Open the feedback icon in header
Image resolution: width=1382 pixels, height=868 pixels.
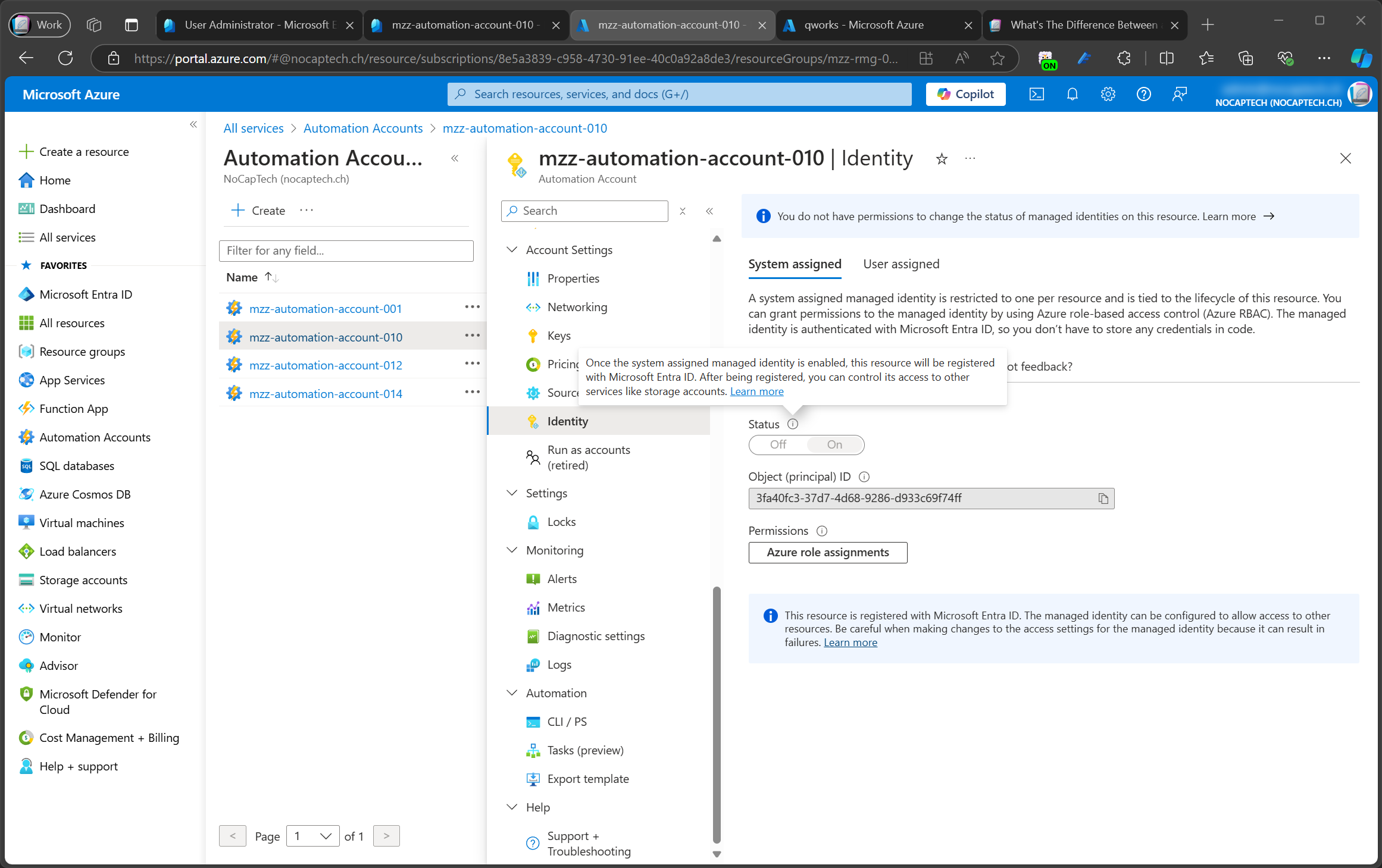pyautogui.click(x=1179, y=94)
